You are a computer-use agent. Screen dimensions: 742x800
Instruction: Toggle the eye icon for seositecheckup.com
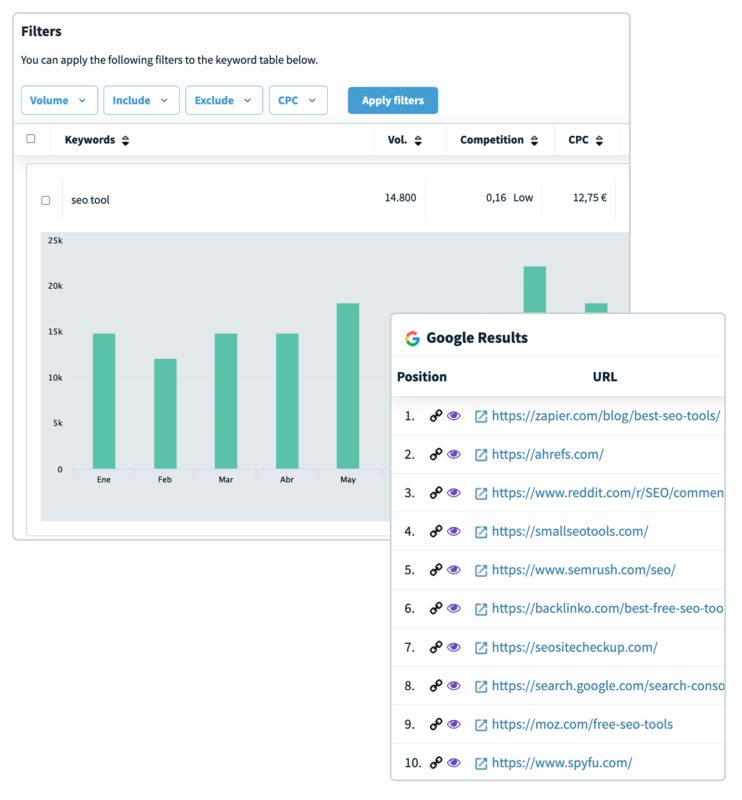pyautogui.click(x=454, y=647)
